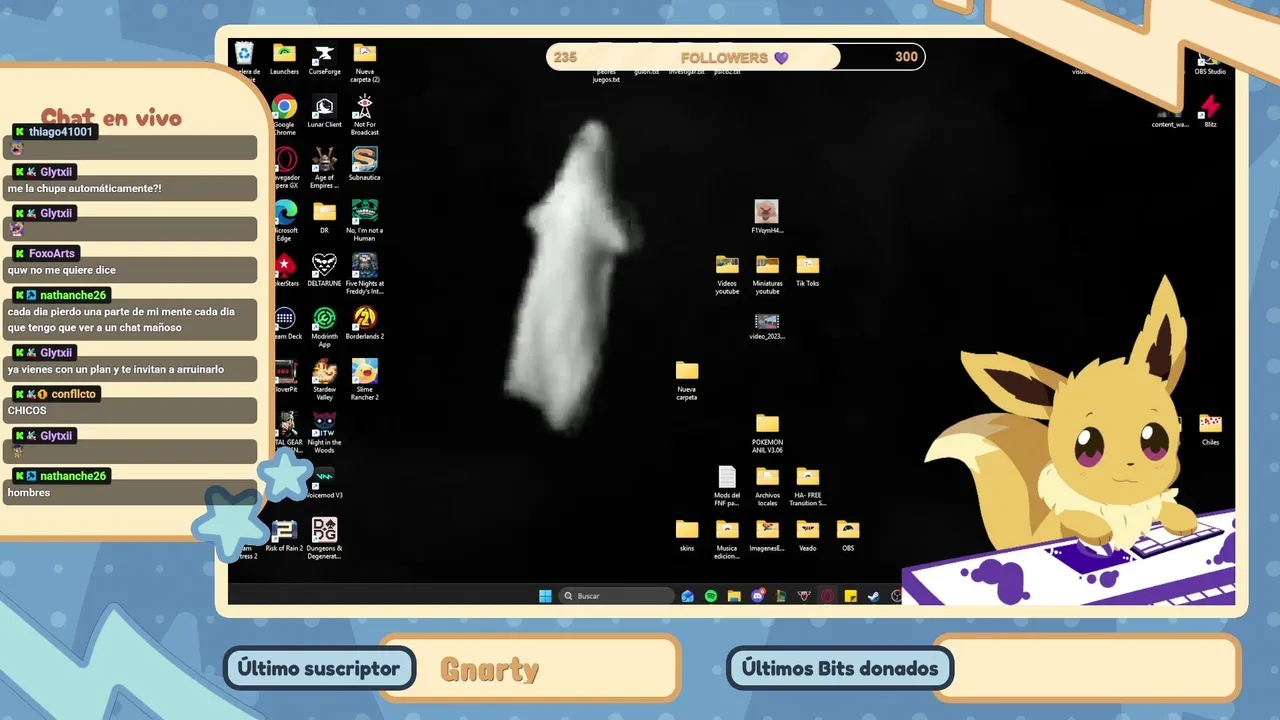Open the Miniaturas youtube folder
Image resolution: width=1280 pixels, height=720 pixels.
[x=767, y=274]
